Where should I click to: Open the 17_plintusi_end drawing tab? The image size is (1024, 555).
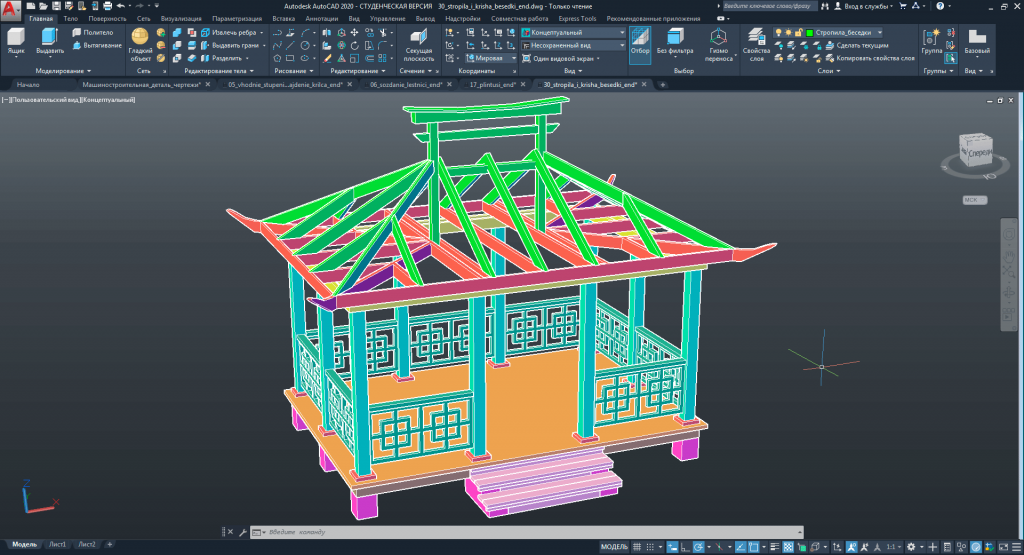coord(493,85)
